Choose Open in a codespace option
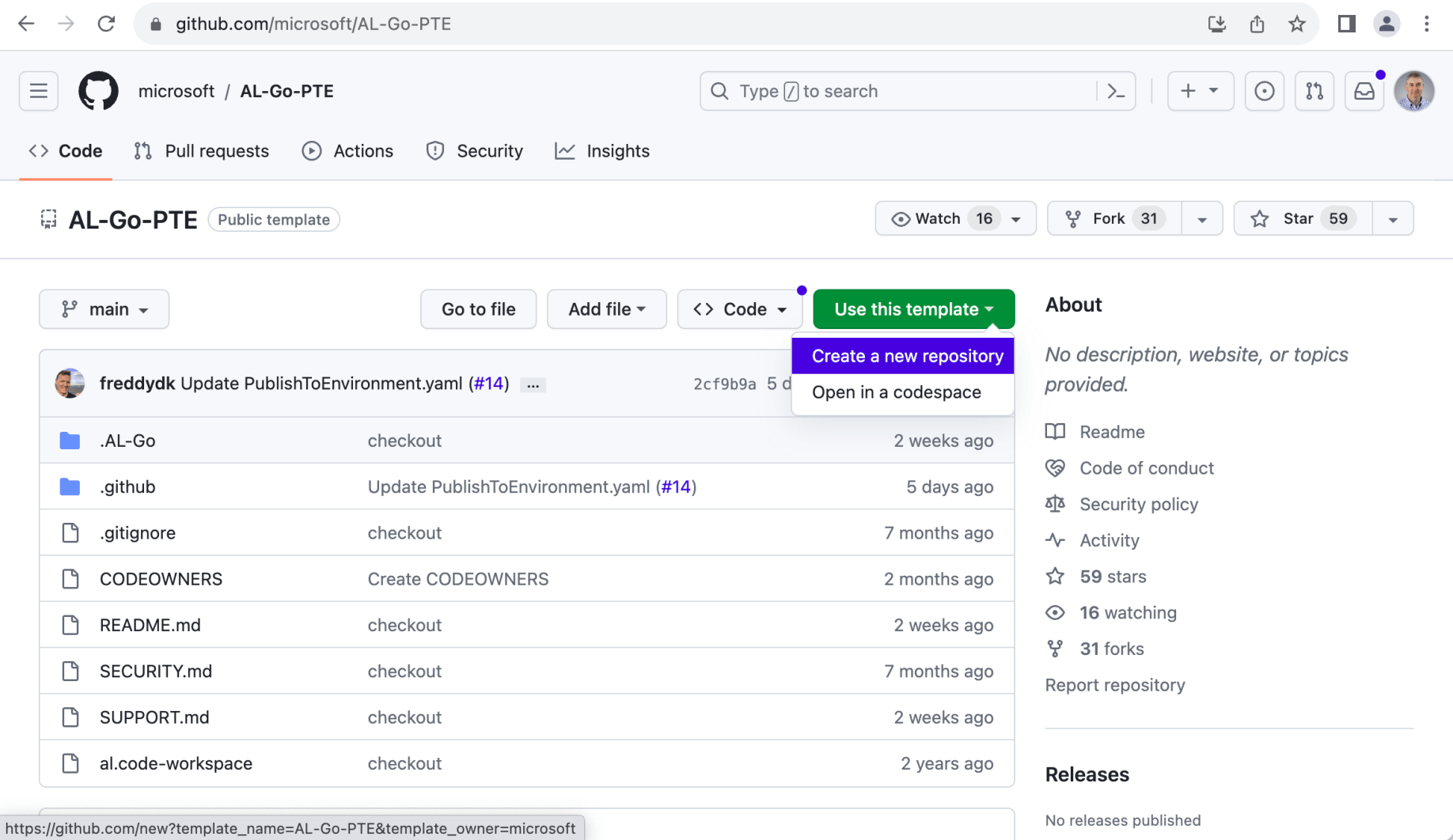The width and height of the screenshot is (1453, 840). click(x=896, y=392)
